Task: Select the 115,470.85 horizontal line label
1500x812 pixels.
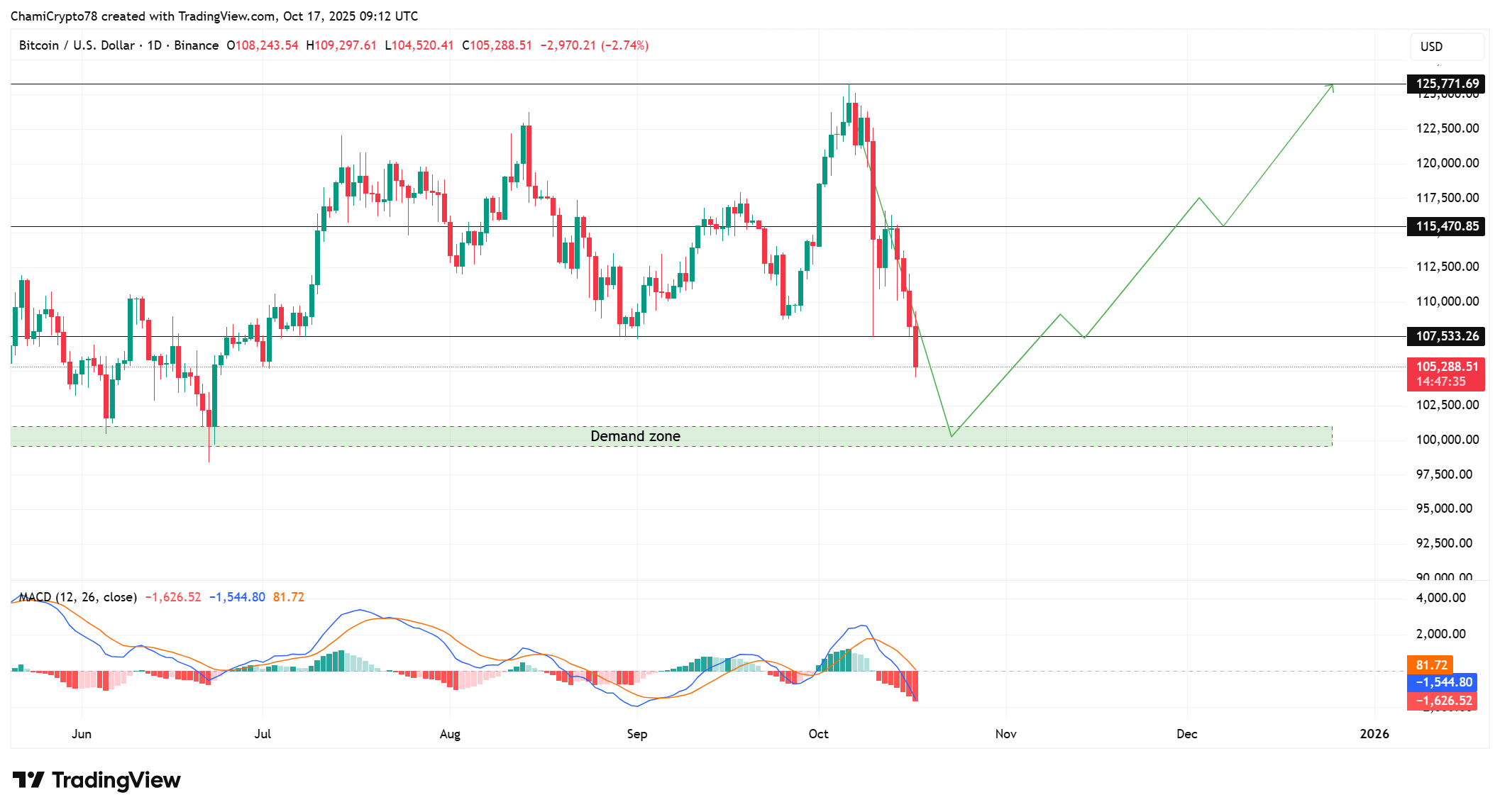Action: tap(1446, 226)
